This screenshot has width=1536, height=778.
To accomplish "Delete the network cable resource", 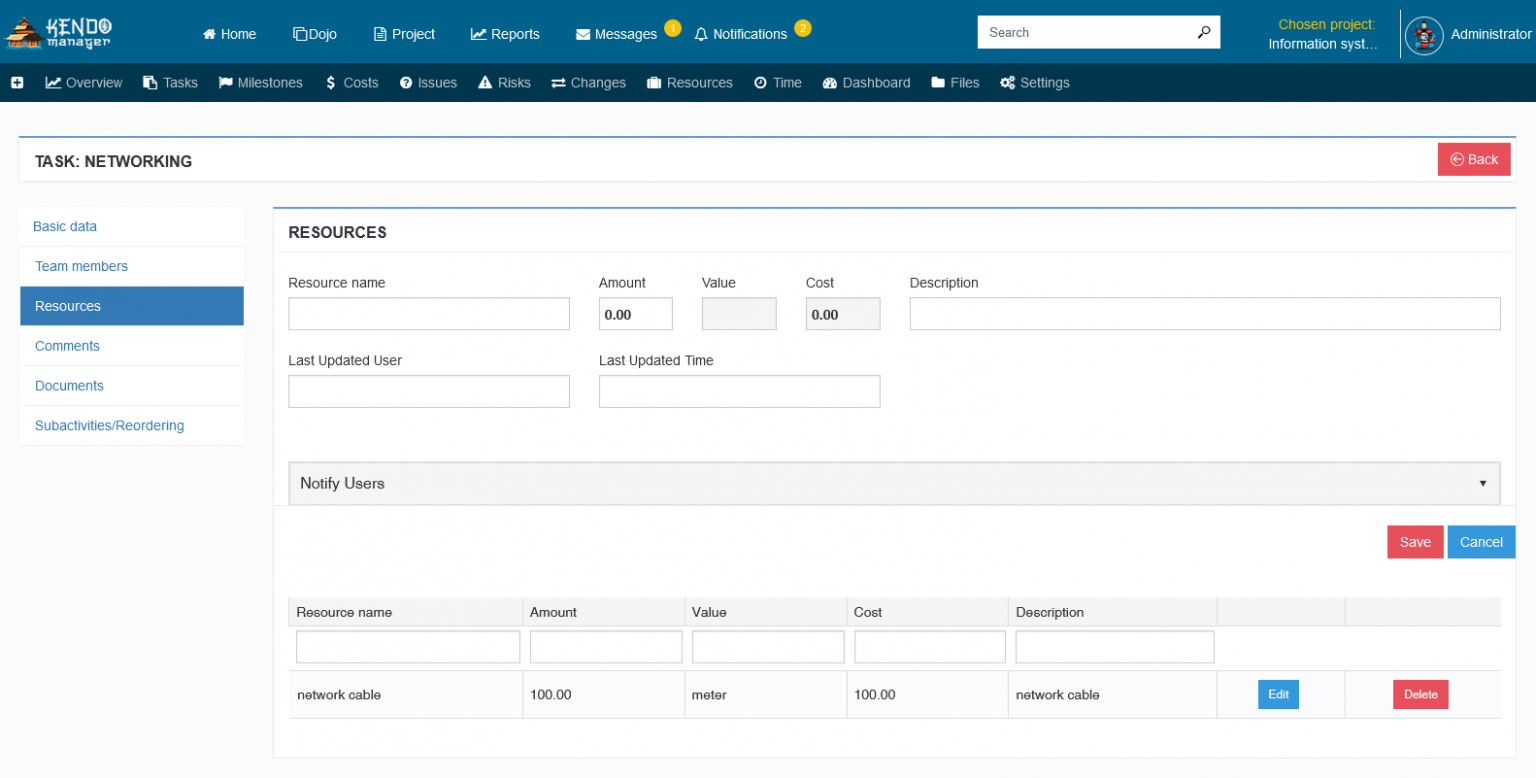I will (x=1420, y=694).
